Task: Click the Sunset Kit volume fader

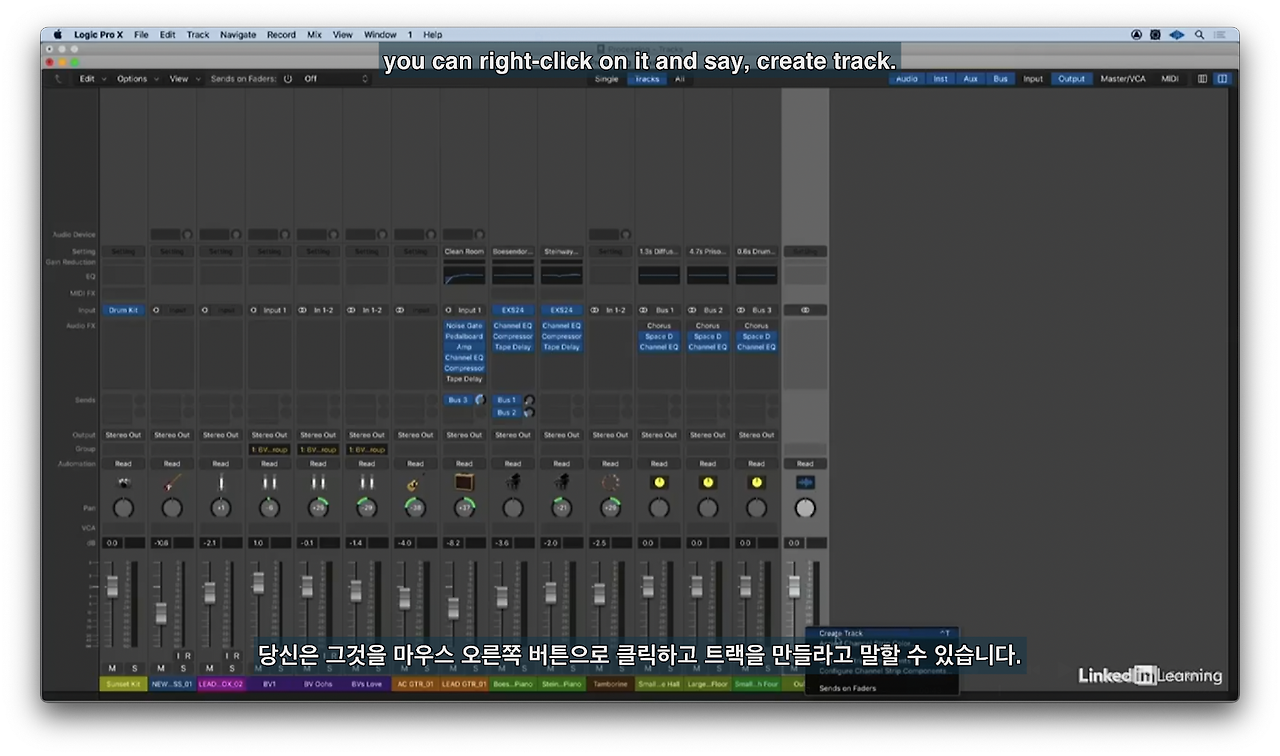Action: [112, 586]
